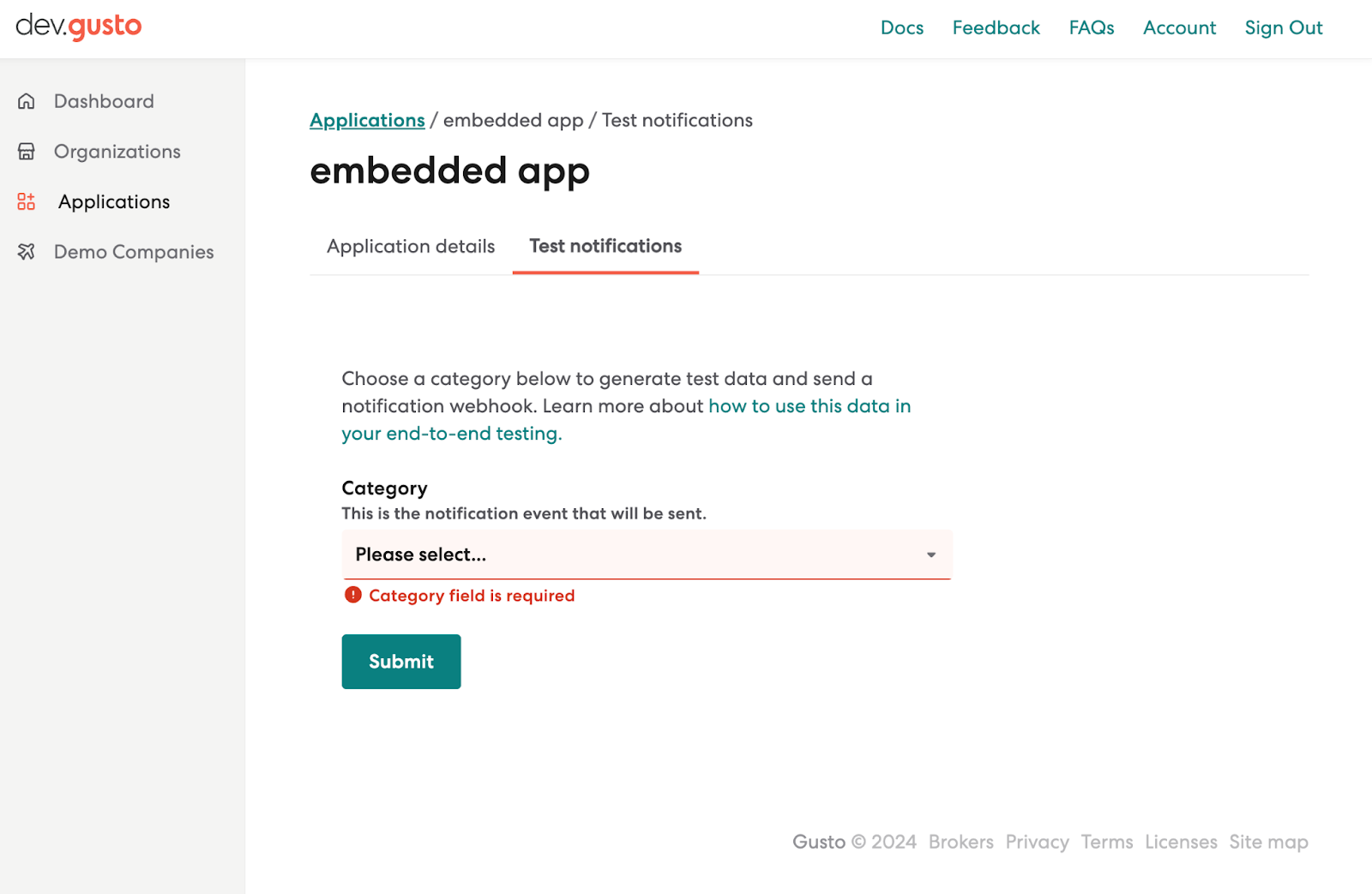This screenshot has height=894, width=1372.
Task: Sign Out from the top bar
Action: pos(1284,28)
